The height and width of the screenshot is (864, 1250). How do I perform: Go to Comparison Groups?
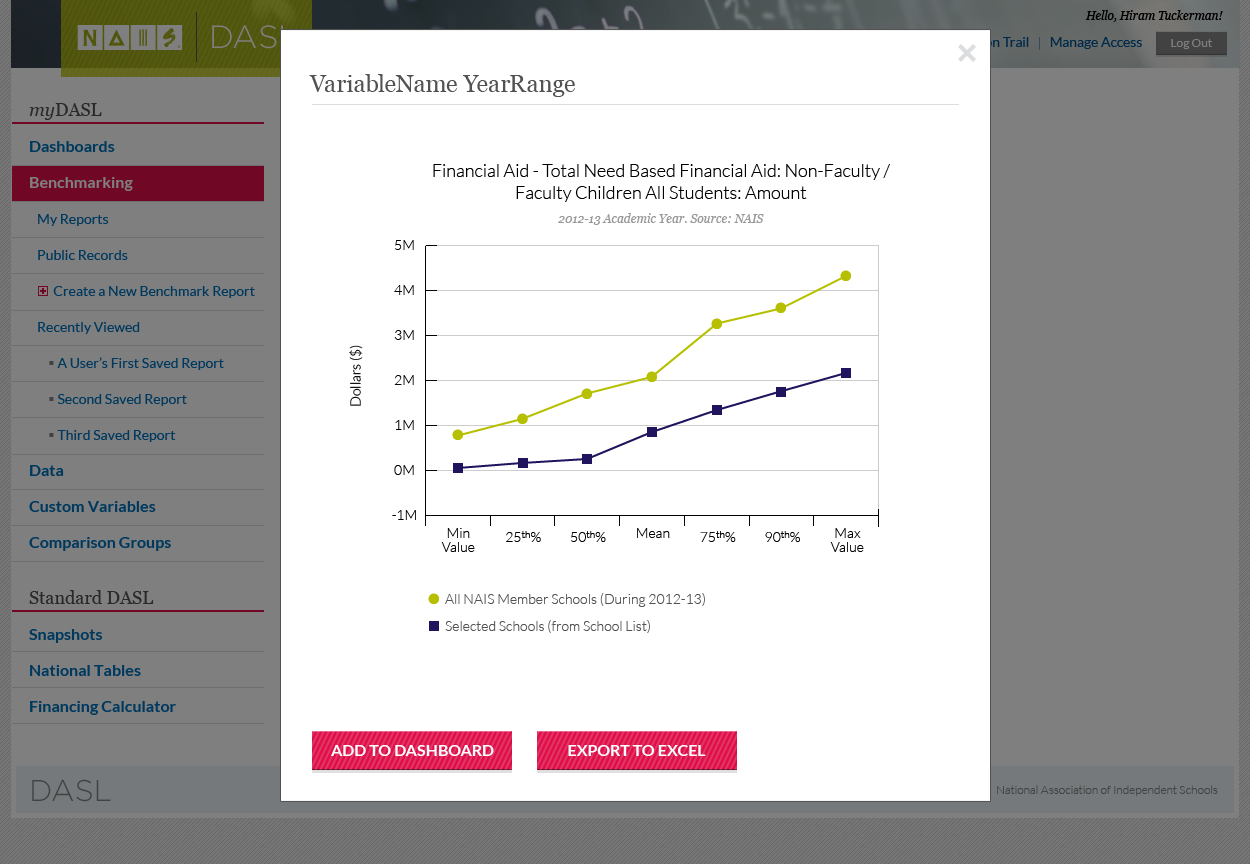pyautogui.click(x=100, y=543)
